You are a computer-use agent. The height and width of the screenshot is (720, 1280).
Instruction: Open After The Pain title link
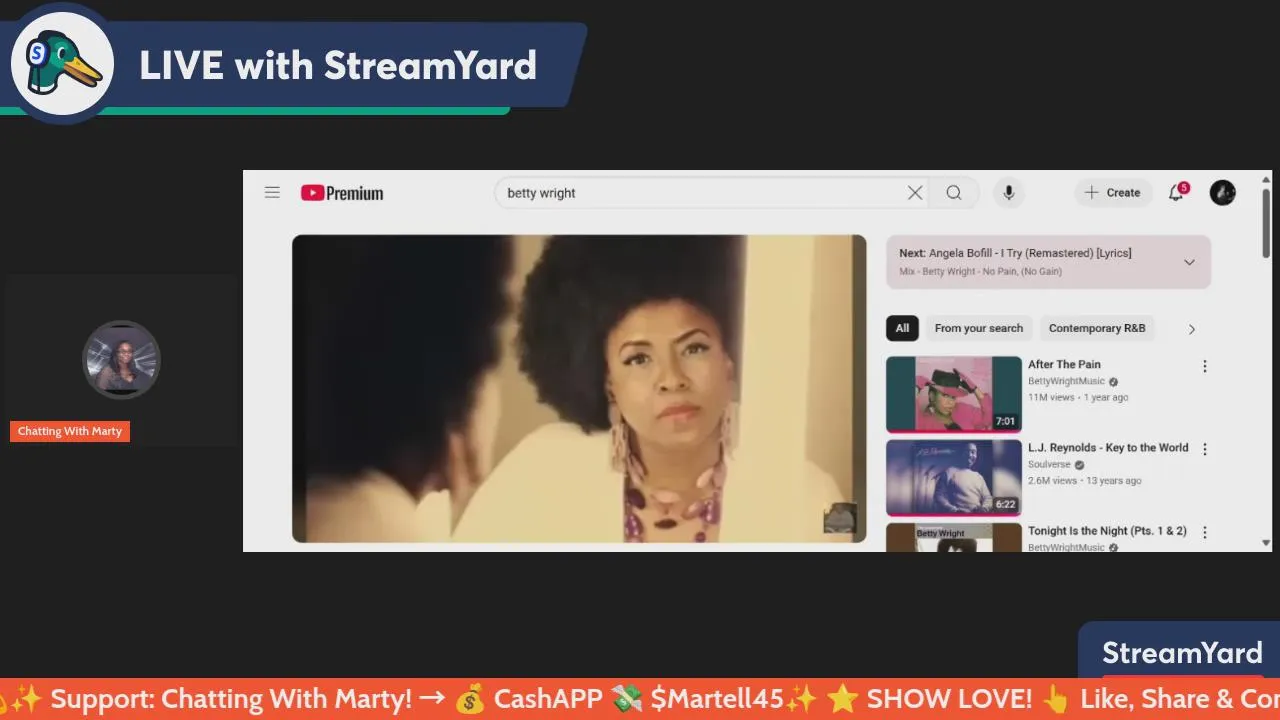[1064, 364]
